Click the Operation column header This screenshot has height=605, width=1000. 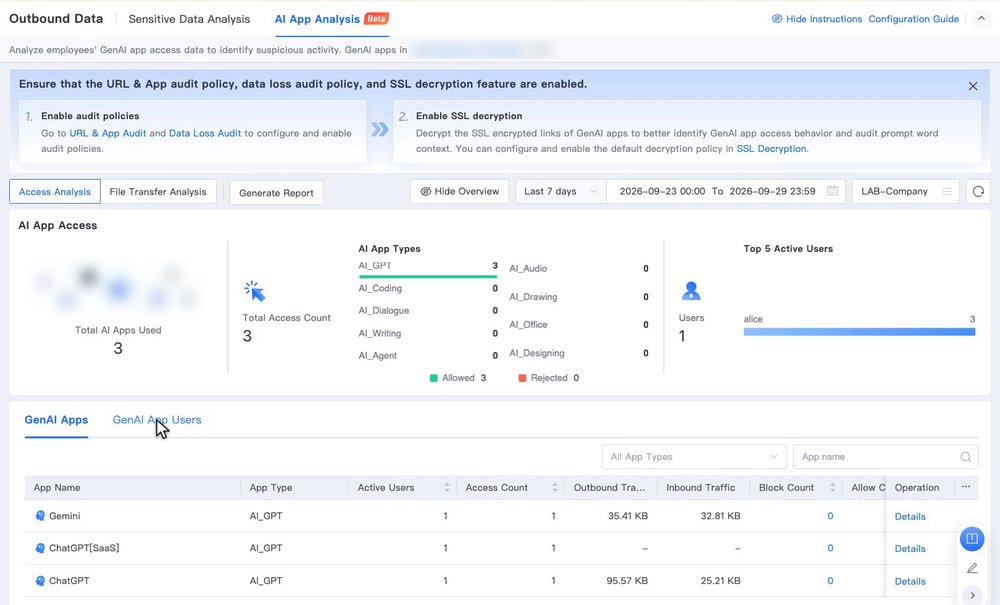[916, 488]
